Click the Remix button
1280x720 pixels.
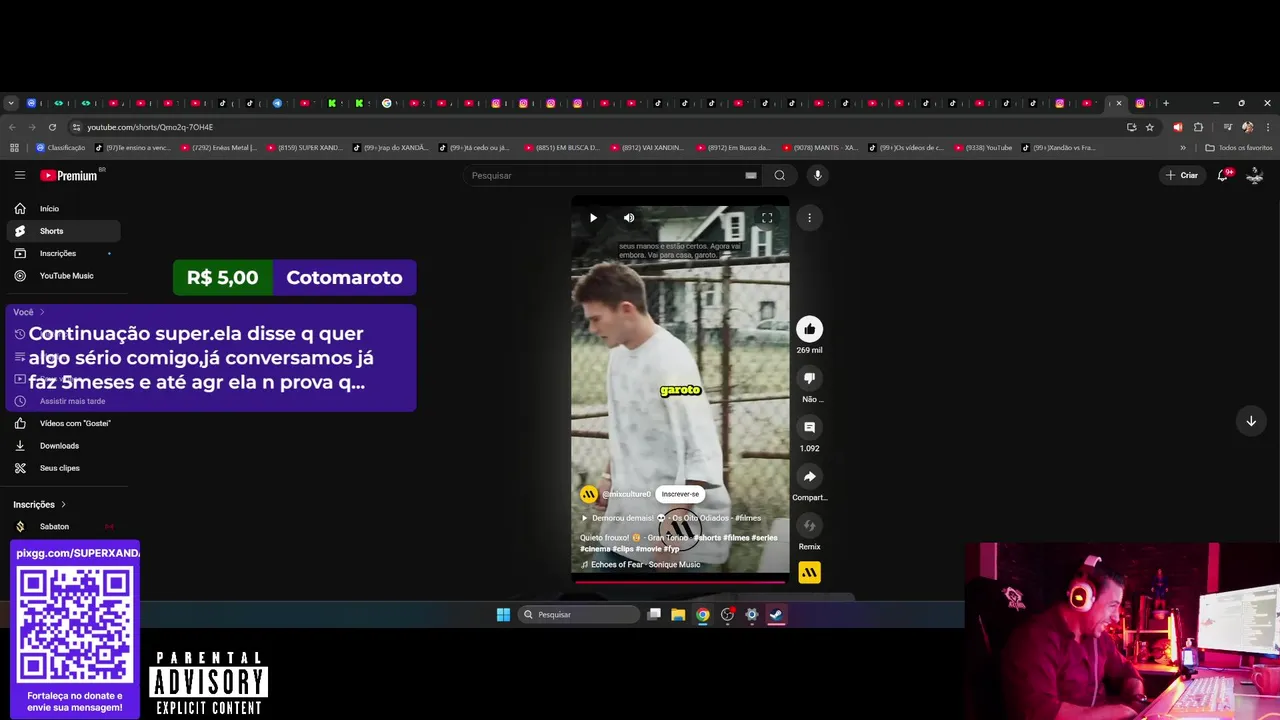coord(809,525)
